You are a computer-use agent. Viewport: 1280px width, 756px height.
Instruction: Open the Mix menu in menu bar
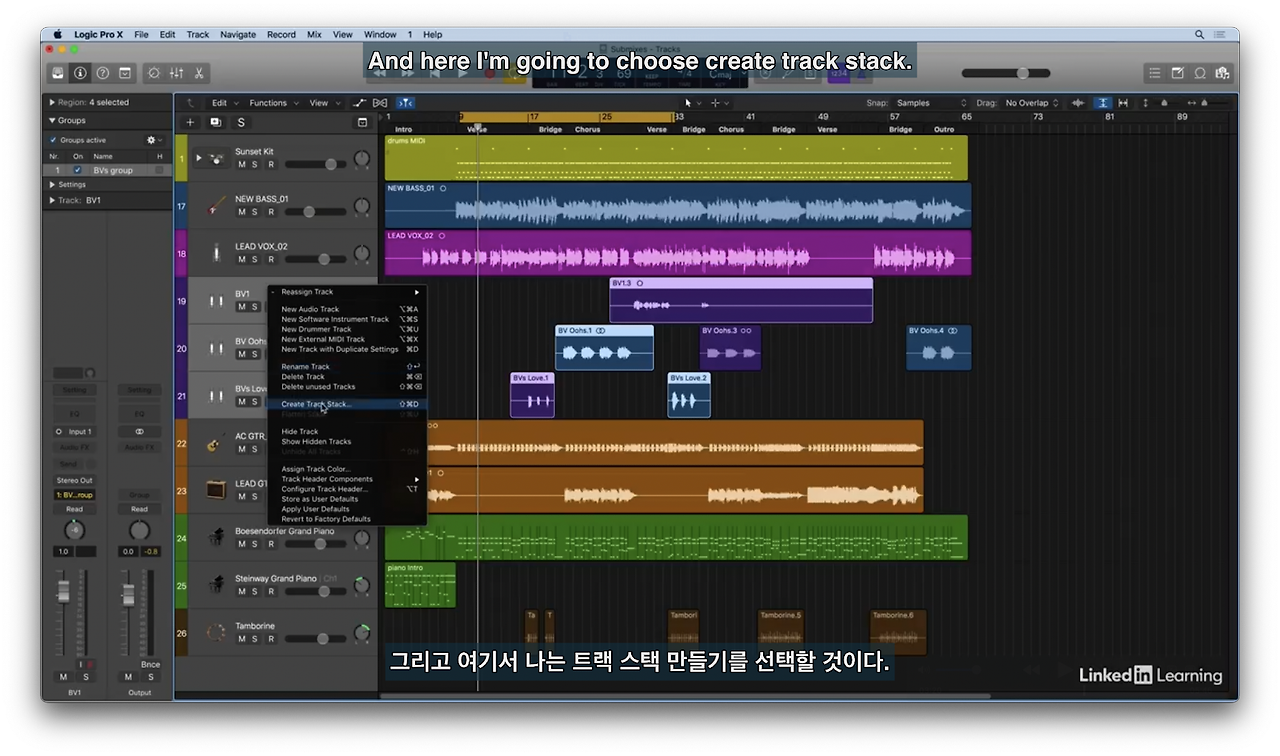tap(314, 35)
